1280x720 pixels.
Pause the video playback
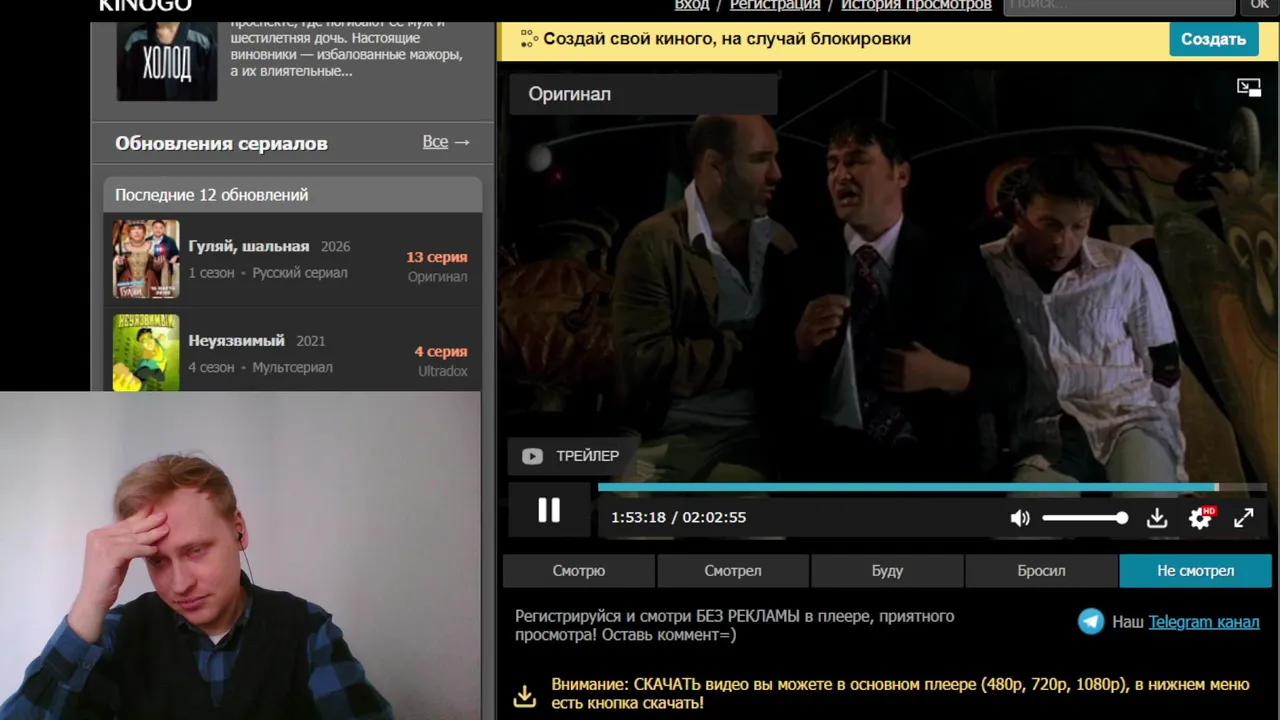point(549,511)
